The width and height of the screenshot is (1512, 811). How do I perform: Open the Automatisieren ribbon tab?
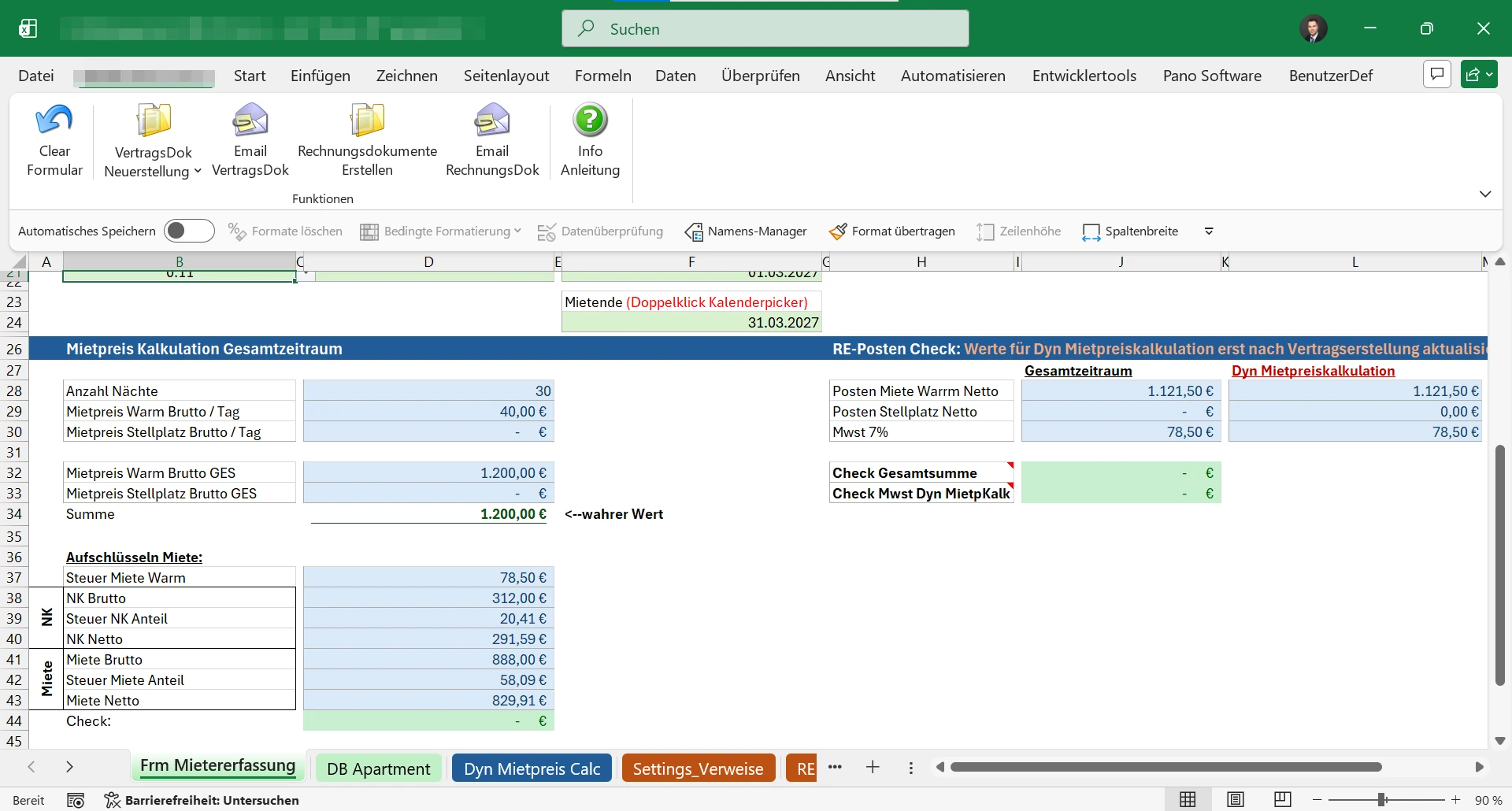[953, 76]
